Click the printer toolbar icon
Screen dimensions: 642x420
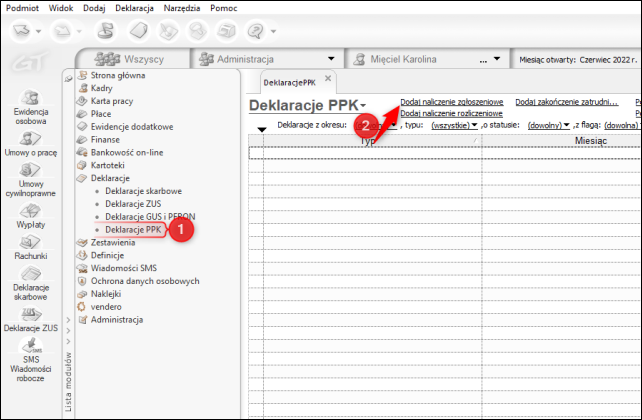pyautogui.click(x=226, y=31)
